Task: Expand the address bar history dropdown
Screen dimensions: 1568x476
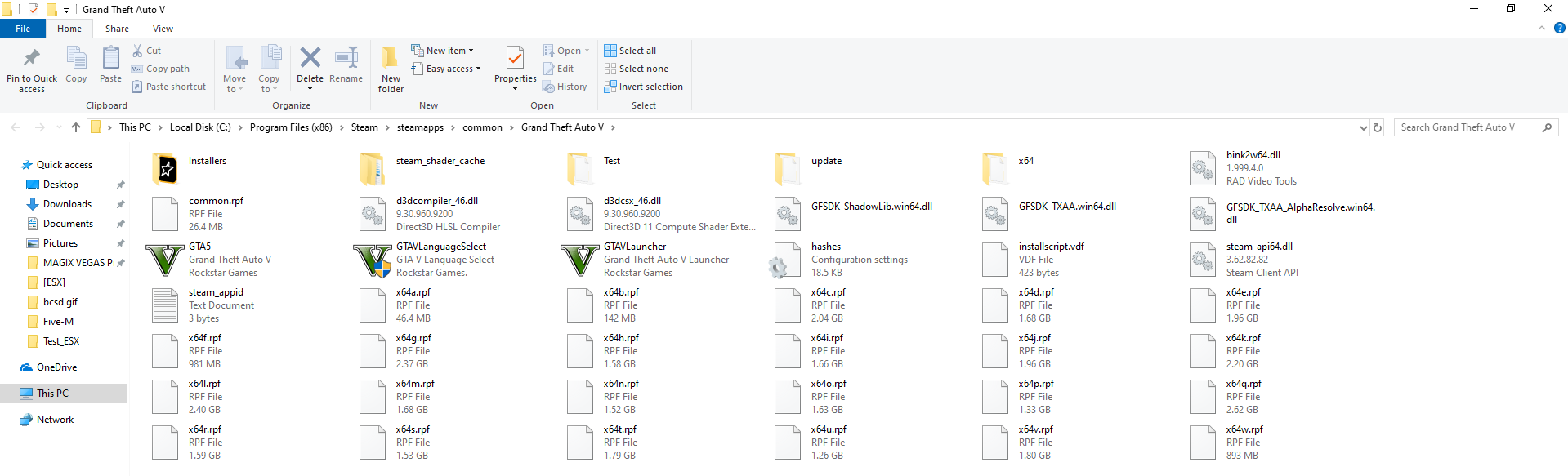Action: point(1363,127)
